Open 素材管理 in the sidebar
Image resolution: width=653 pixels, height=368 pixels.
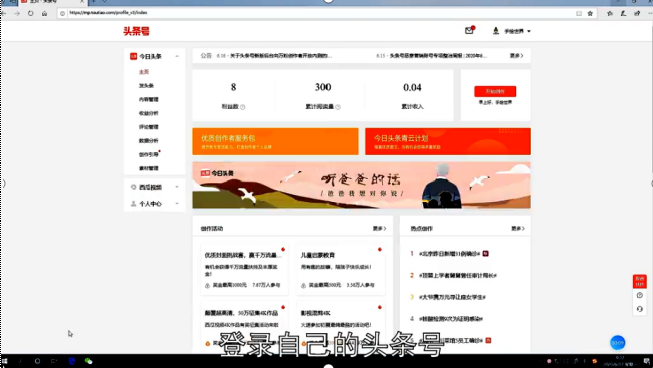coord(149,168)
